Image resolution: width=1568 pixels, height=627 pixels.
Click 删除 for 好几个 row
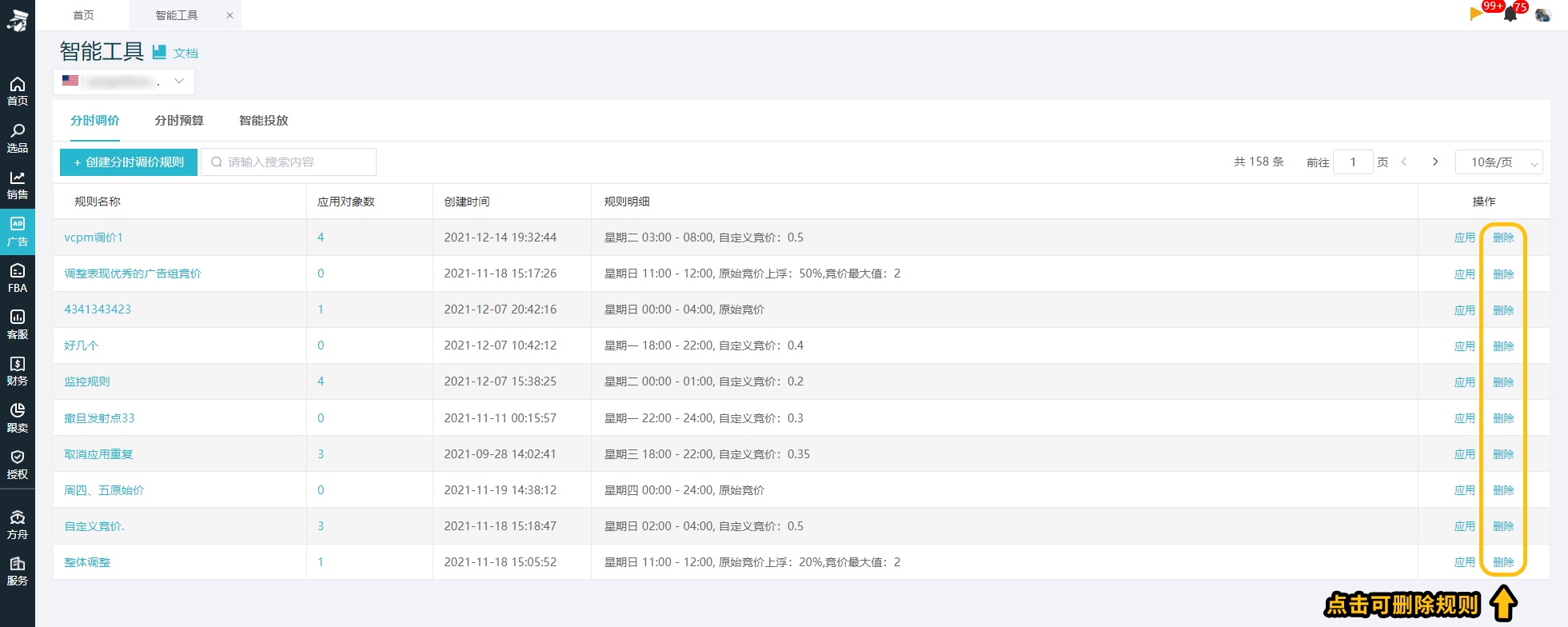1503,346
